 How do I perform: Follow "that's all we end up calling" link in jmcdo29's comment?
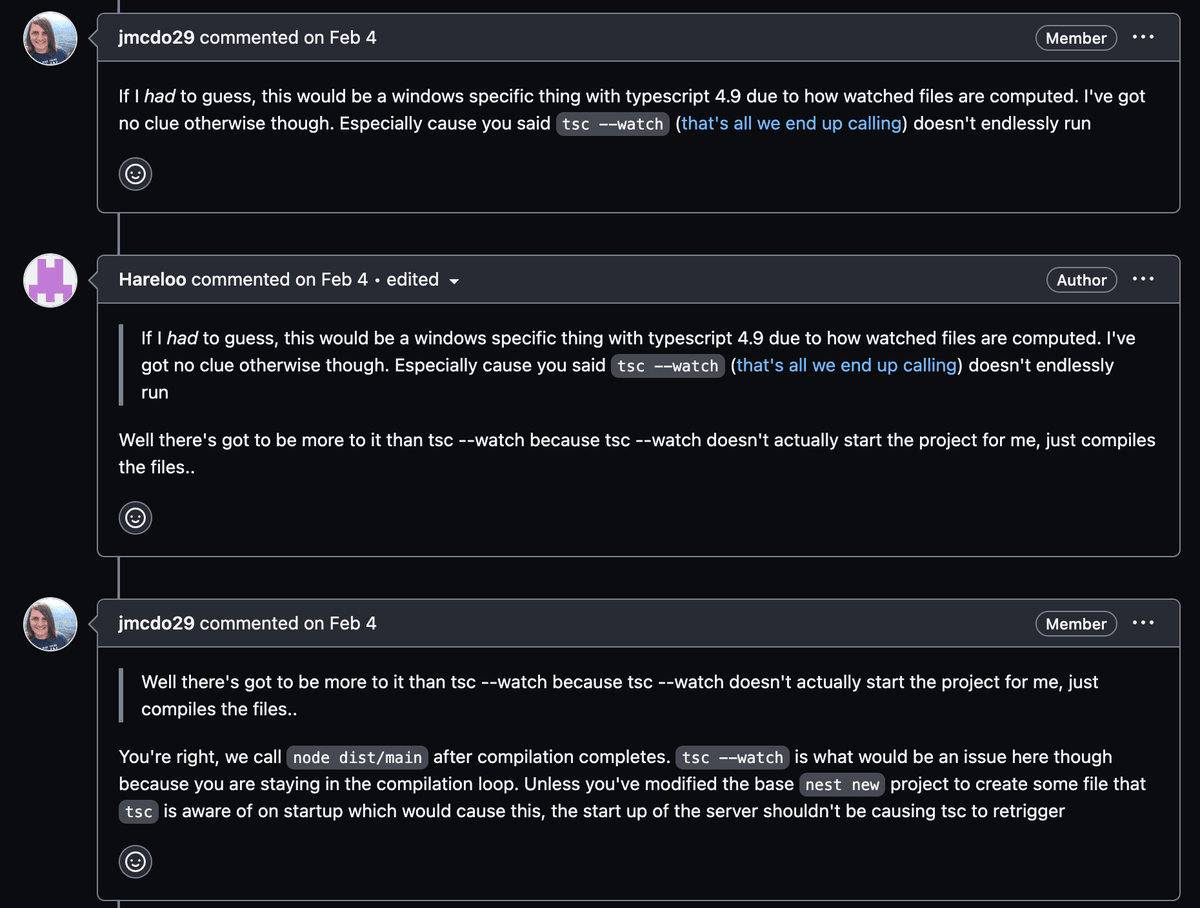[x=791, y=124]
